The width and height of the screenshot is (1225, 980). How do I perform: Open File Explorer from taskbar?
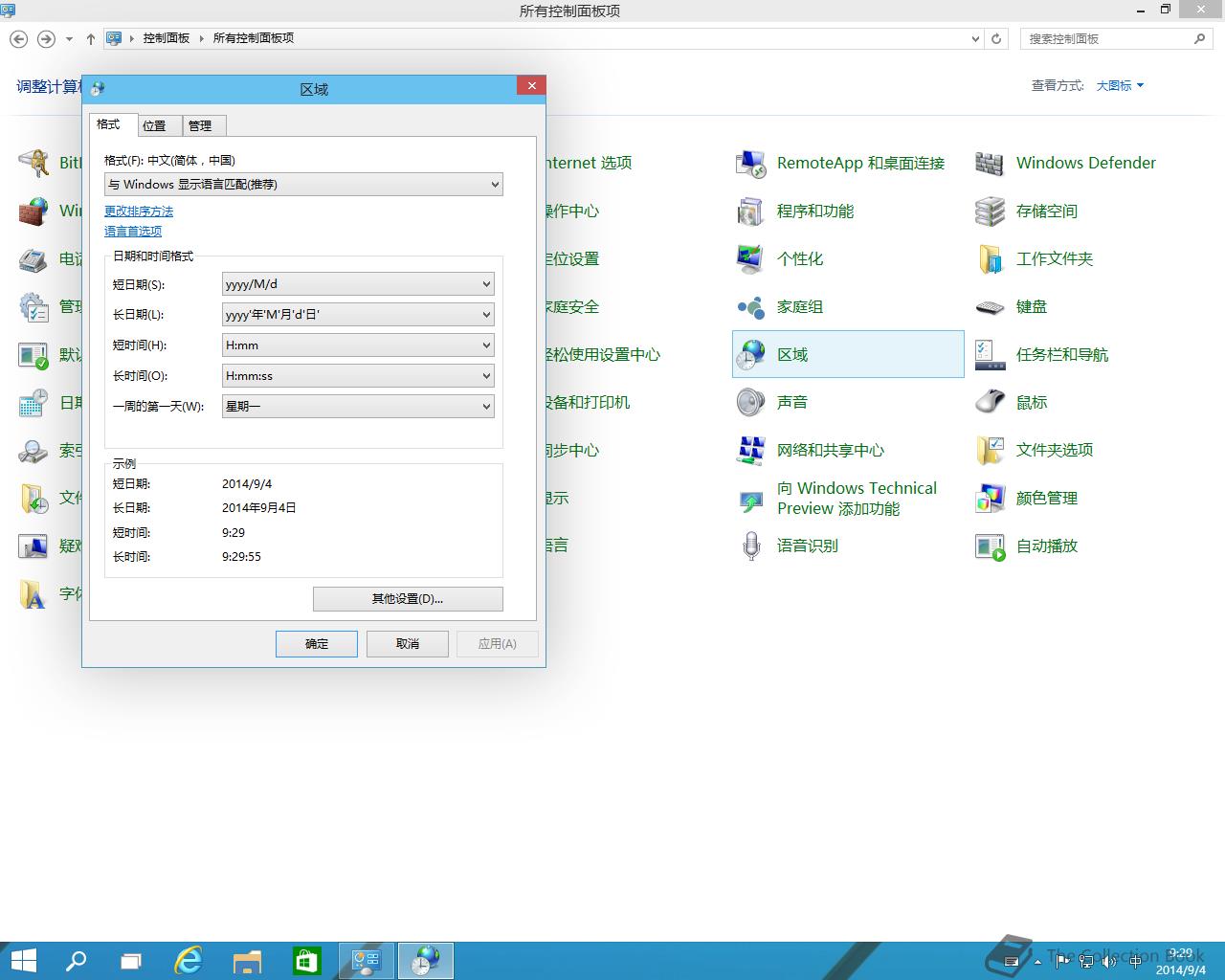pyautogui.click(x=248, y=961)
